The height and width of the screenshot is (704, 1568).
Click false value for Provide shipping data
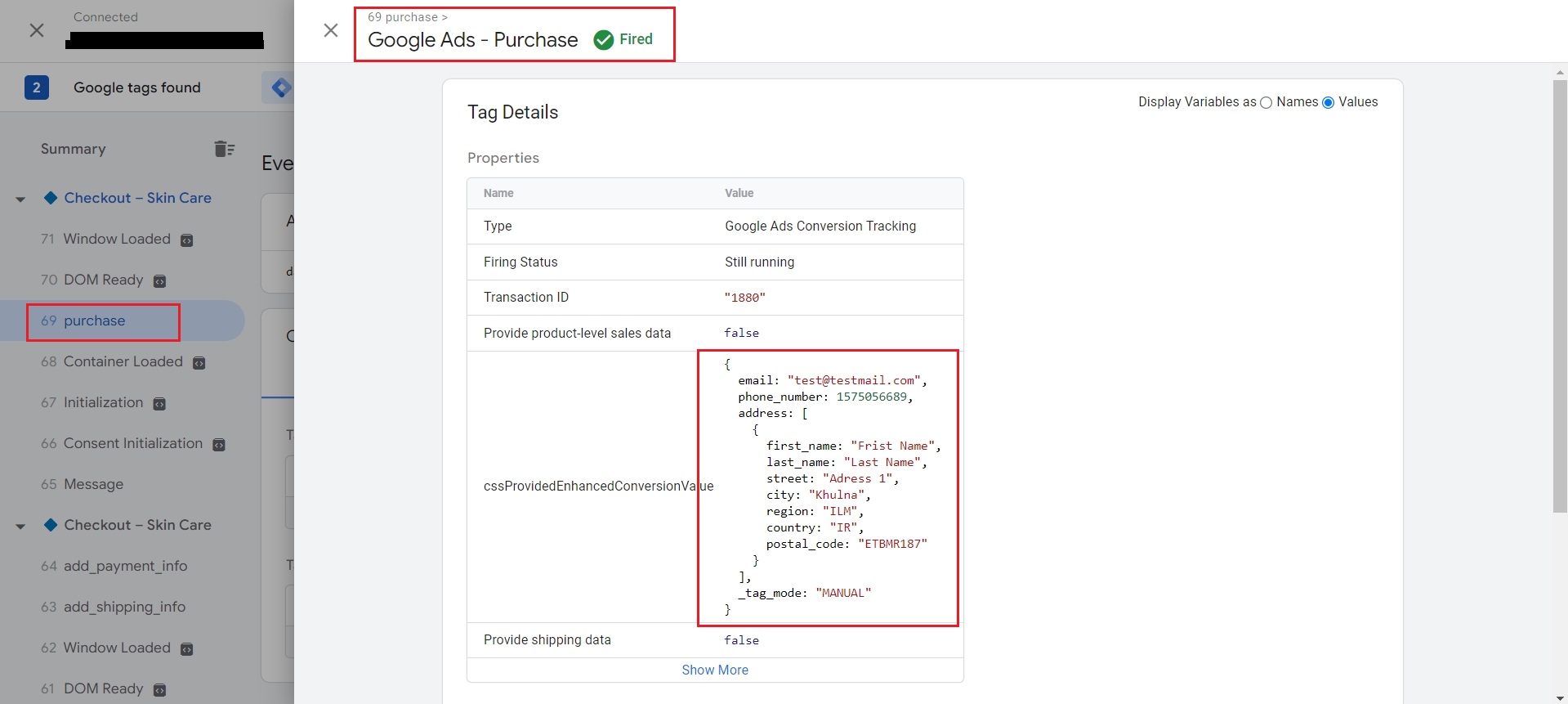[x=741, y=640]
